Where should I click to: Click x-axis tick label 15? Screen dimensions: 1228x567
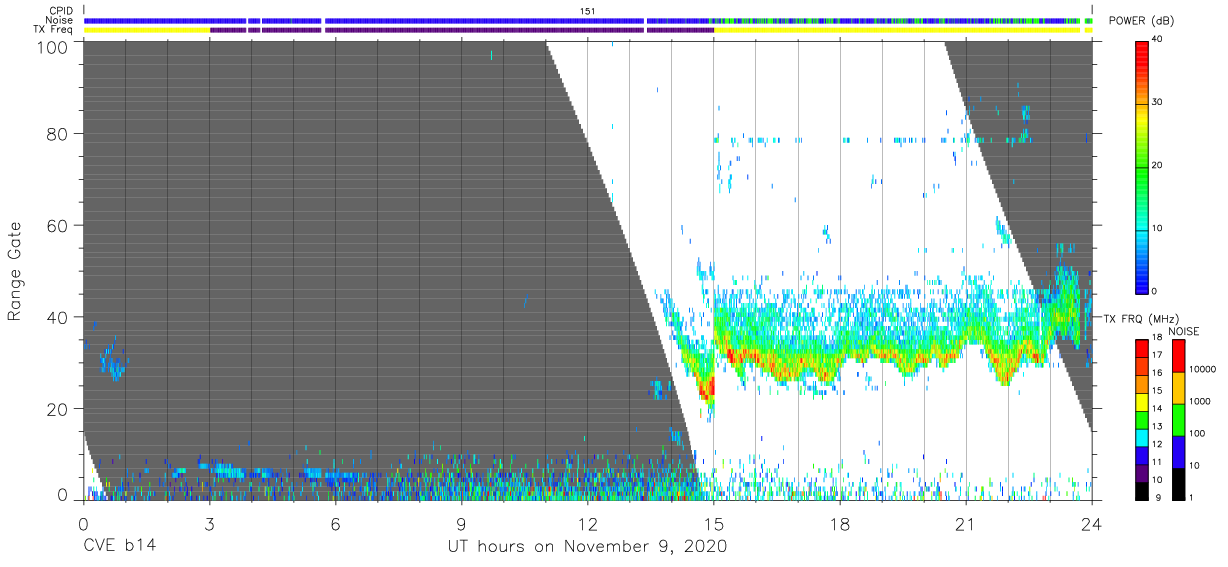click(714, 524)
